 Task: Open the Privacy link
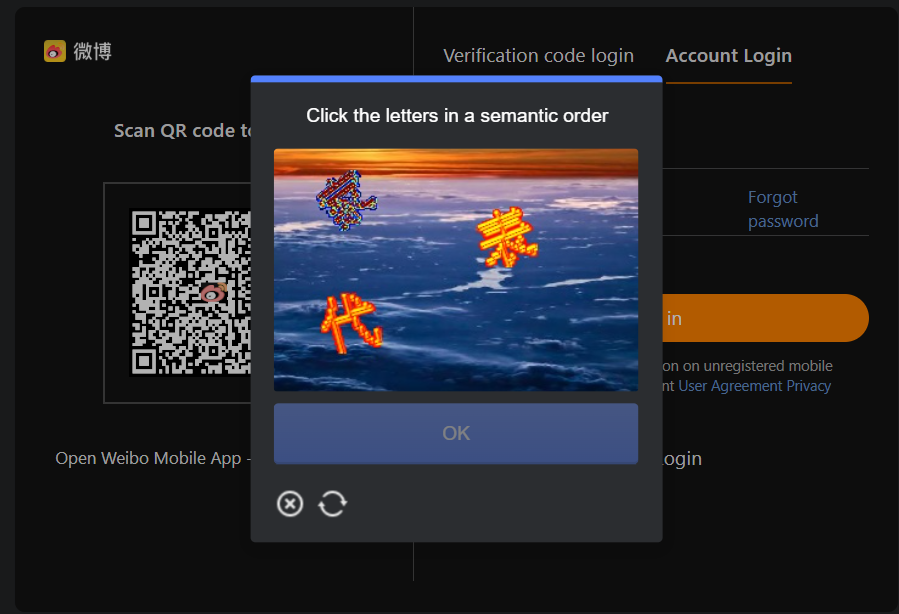[x=808, y=386]
